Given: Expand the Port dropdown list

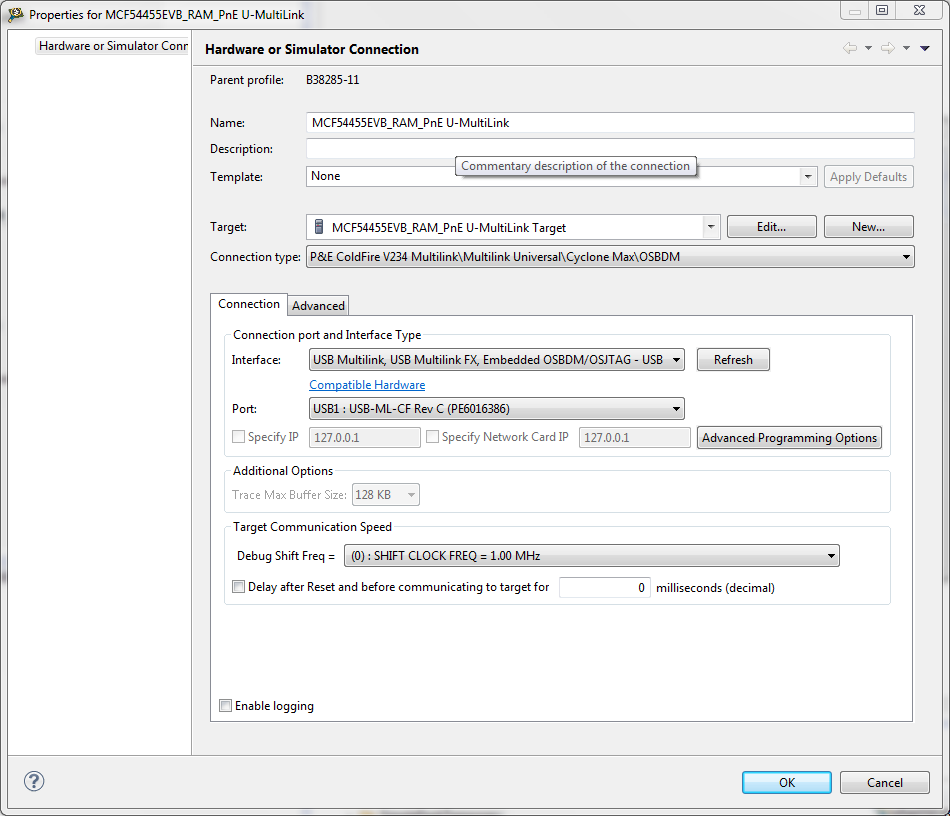Looking at the screenshot, I should click(x=497, y=409).
